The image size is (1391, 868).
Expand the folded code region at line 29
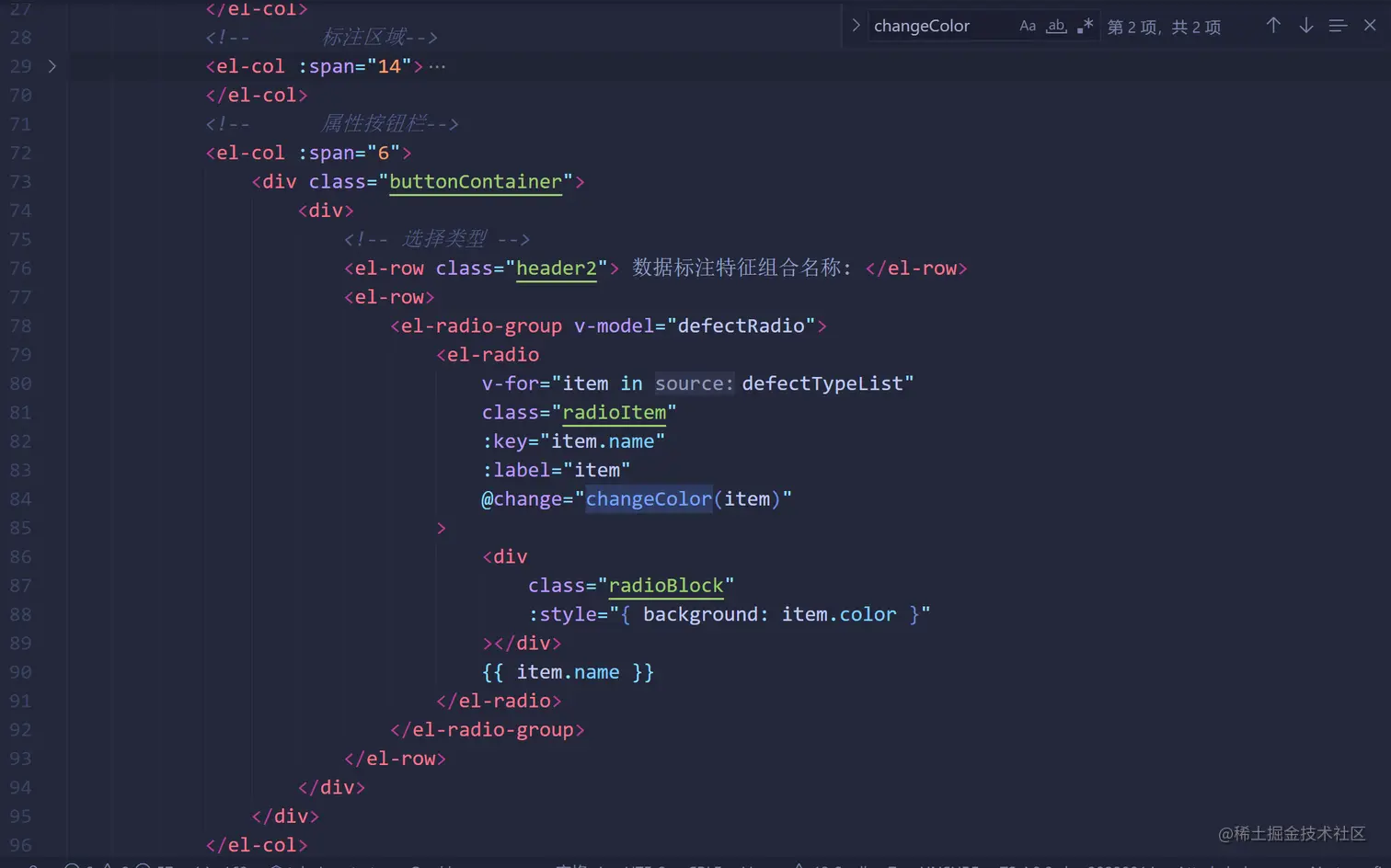click(x=52, y=66)
